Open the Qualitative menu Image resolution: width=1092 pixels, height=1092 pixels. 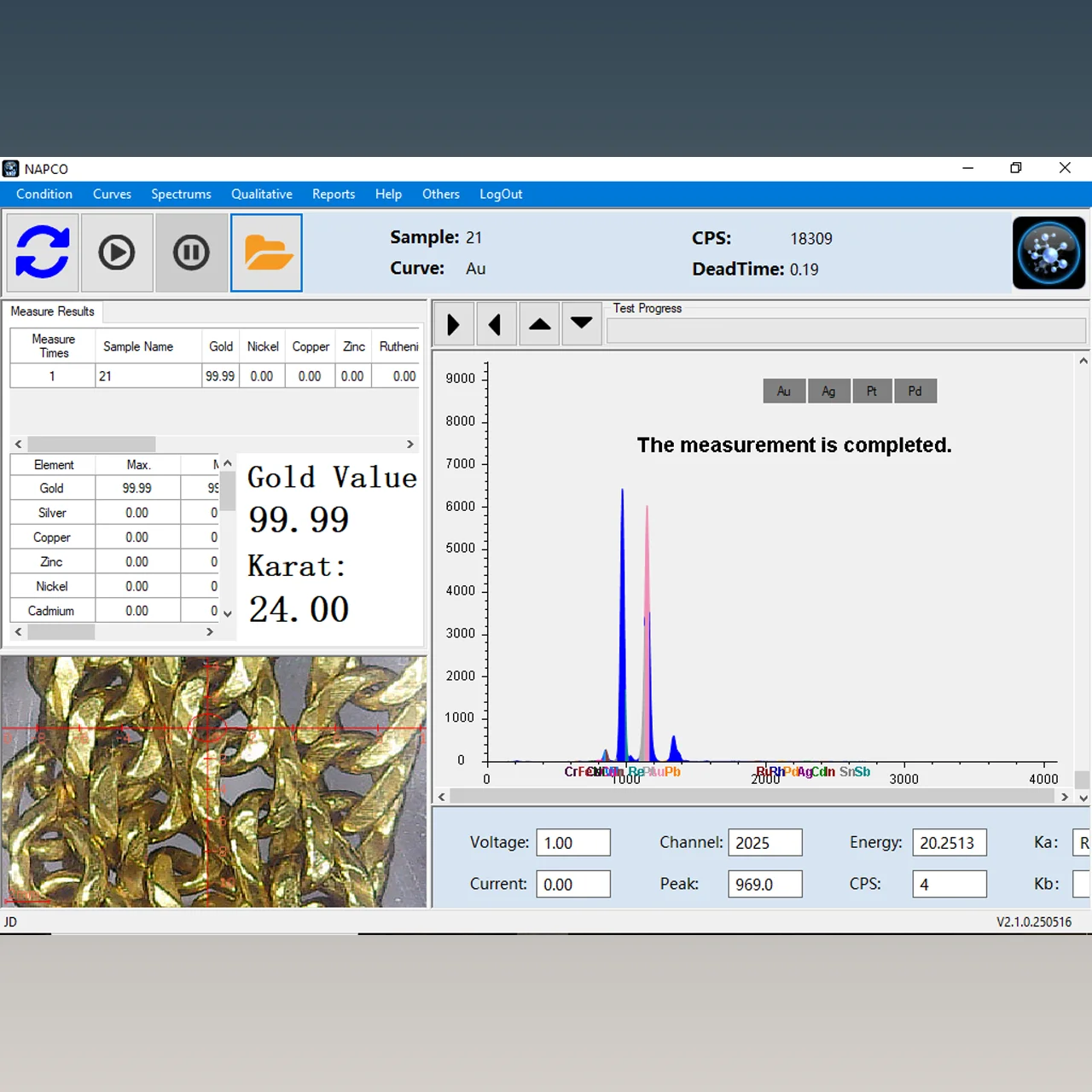click(x=261, y=195)
